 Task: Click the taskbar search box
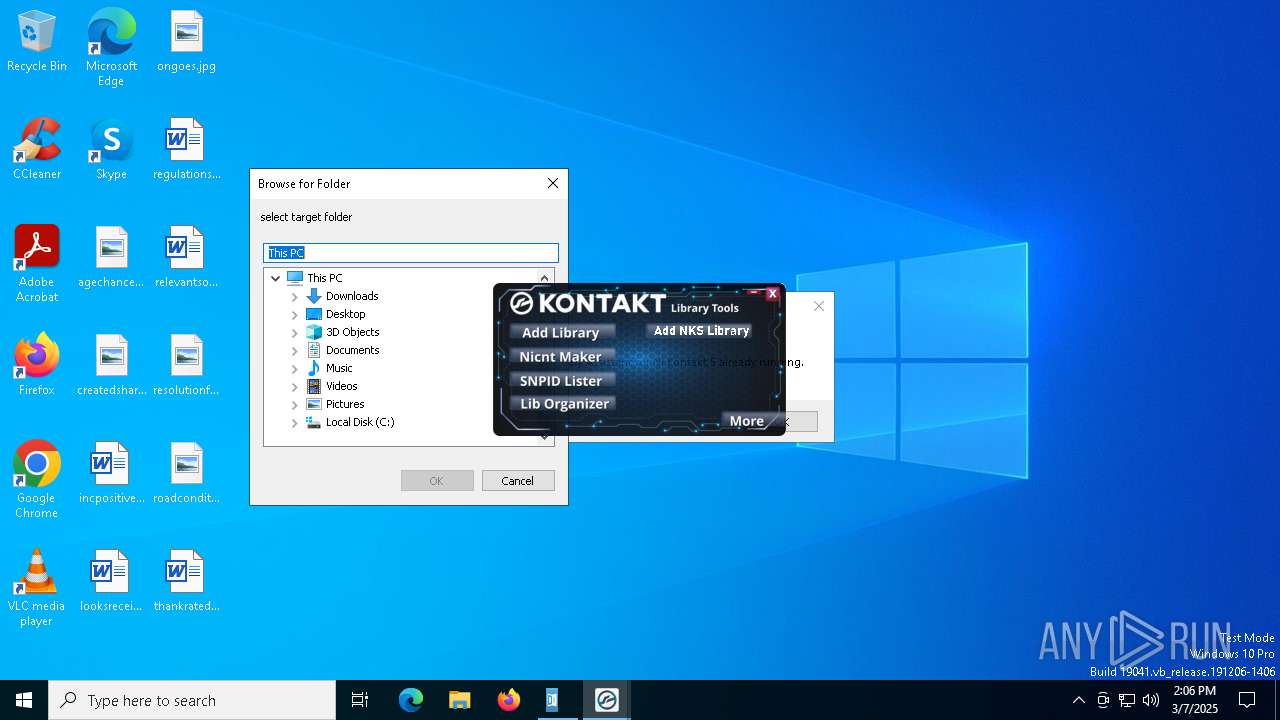click(x=192, y=700)
